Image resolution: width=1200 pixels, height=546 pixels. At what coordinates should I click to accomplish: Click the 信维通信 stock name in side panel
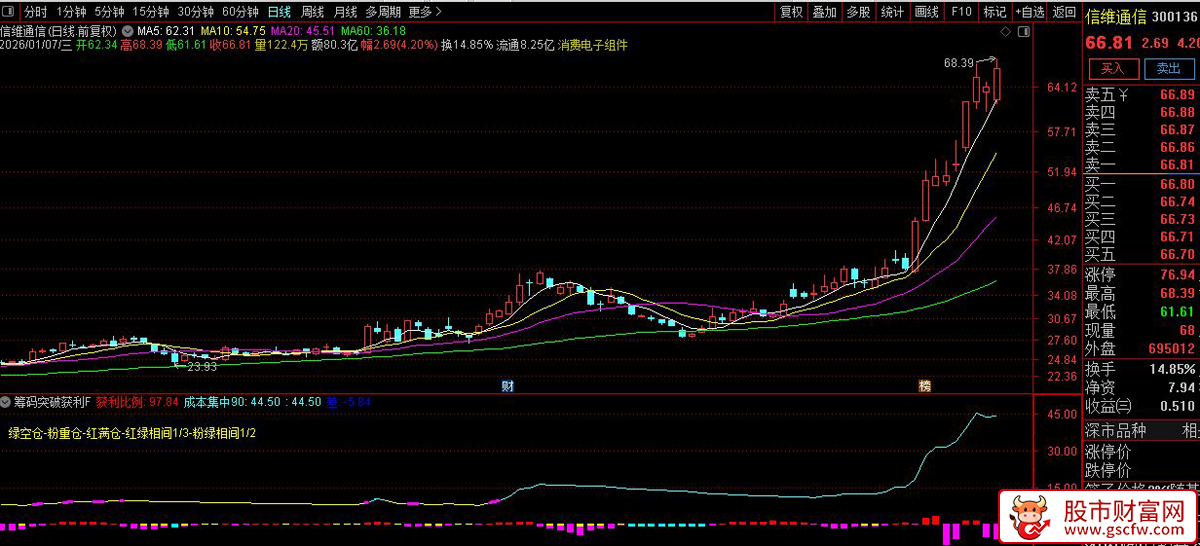click(1115, 17)
